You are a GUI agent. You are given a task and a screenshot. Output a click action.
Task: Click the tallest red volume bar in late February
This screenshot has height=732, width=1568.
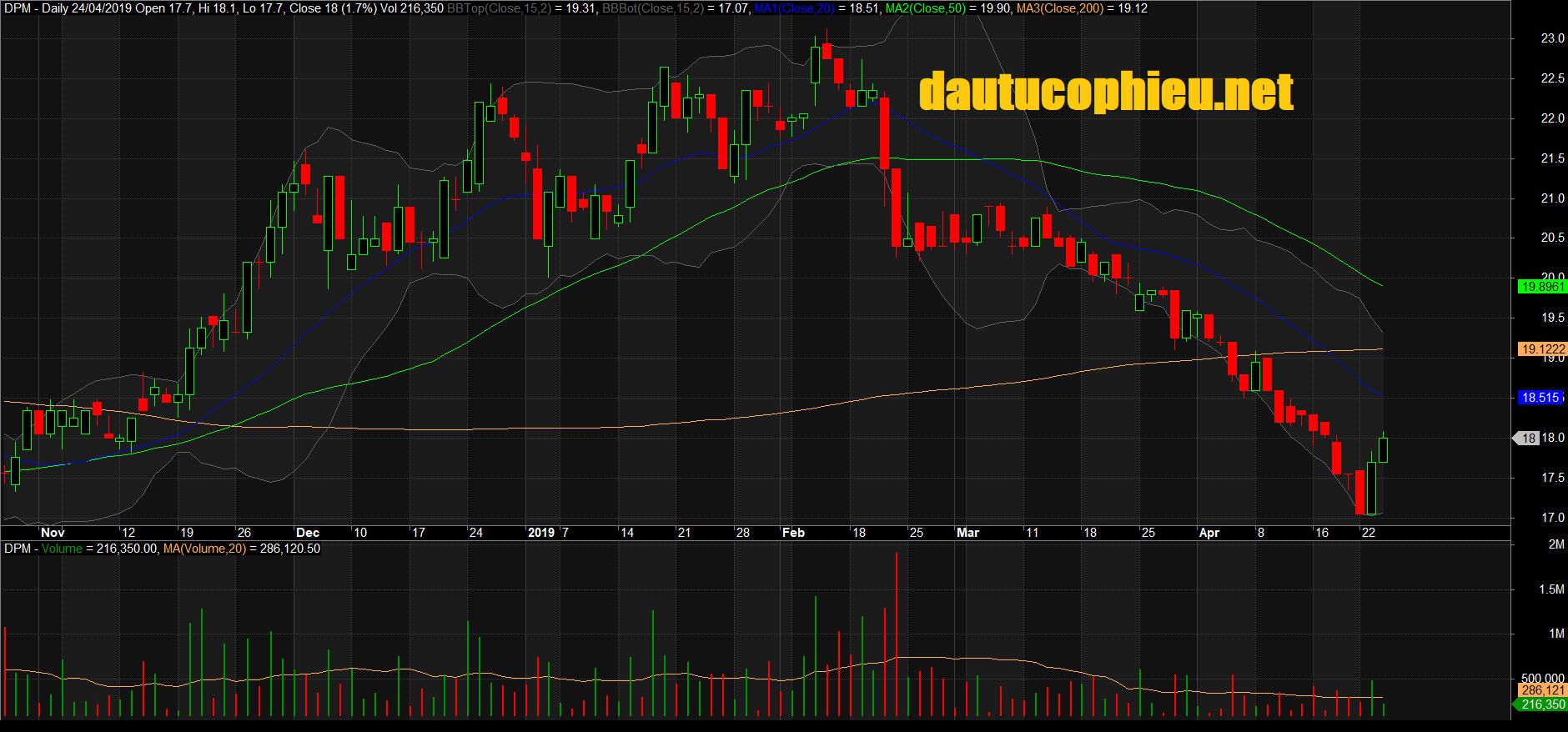(x=897, y=634)
